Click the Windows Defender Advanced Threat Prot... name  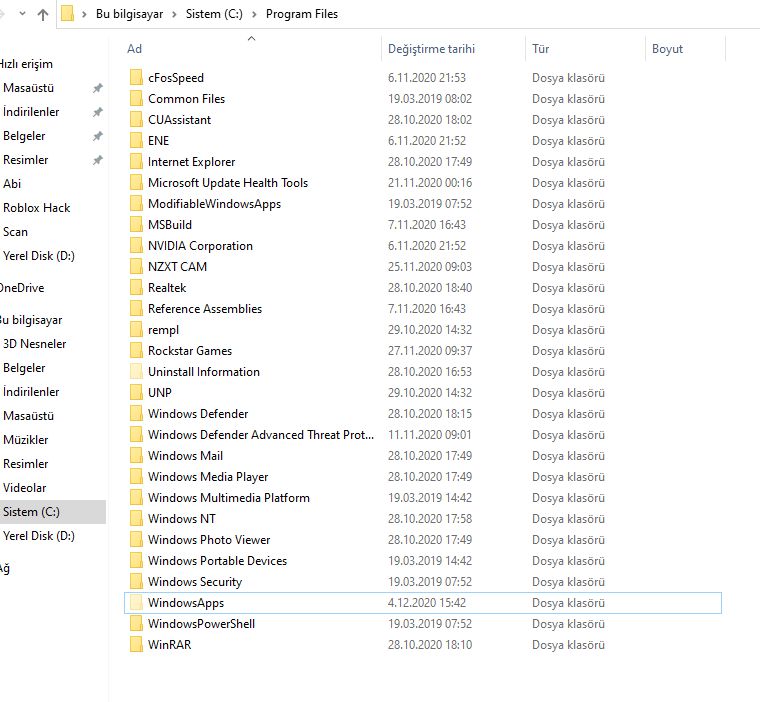[x=261, y=435]
